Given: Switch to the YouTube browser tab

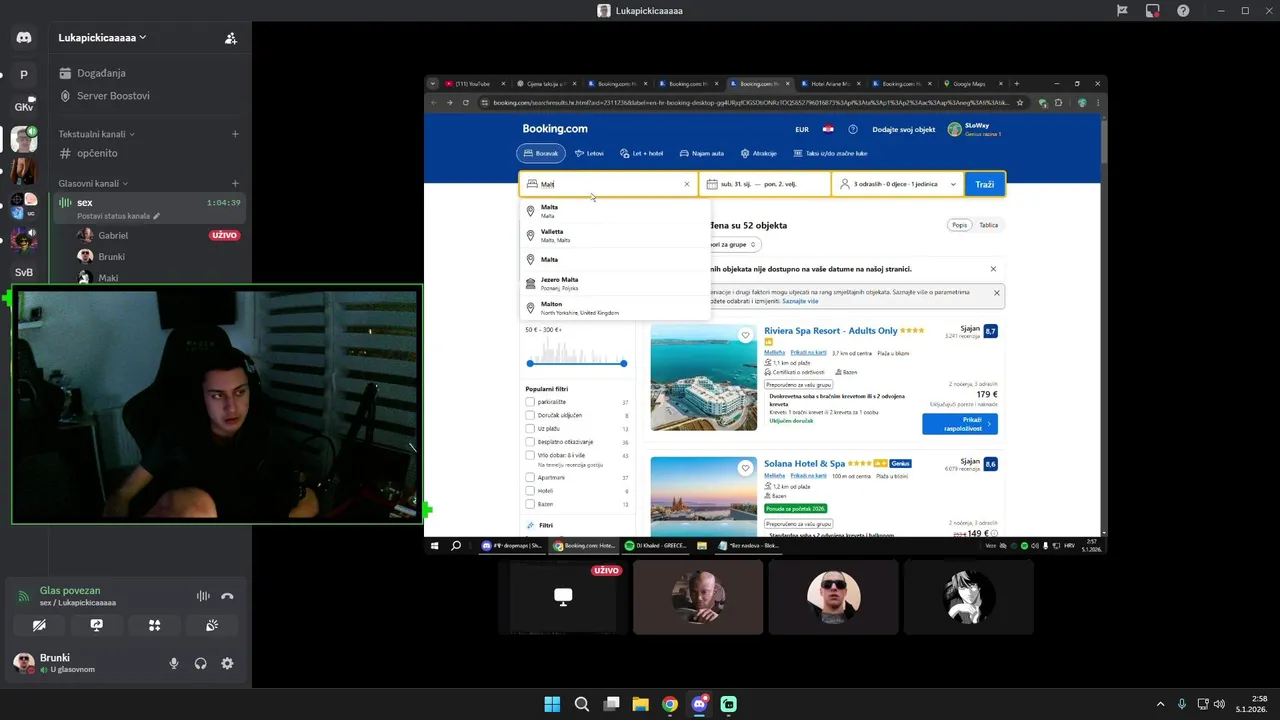Looking at the screenshot, I should coord(472,84).
